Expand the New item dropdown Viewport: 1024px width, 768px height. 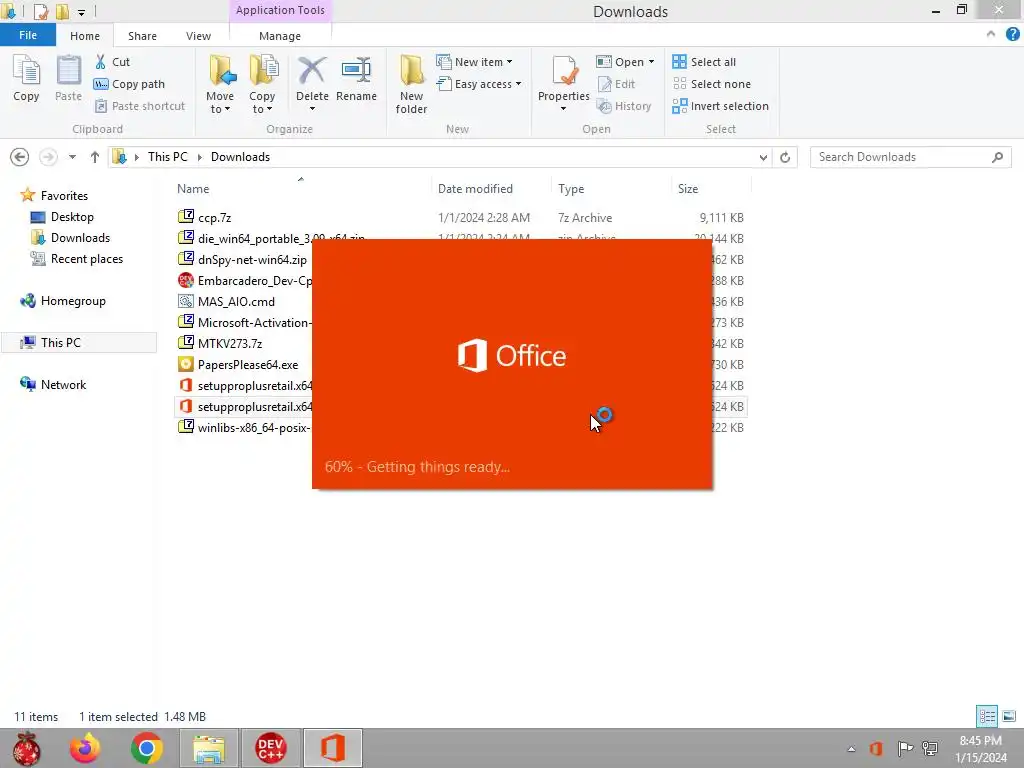(x=509, y=62)
